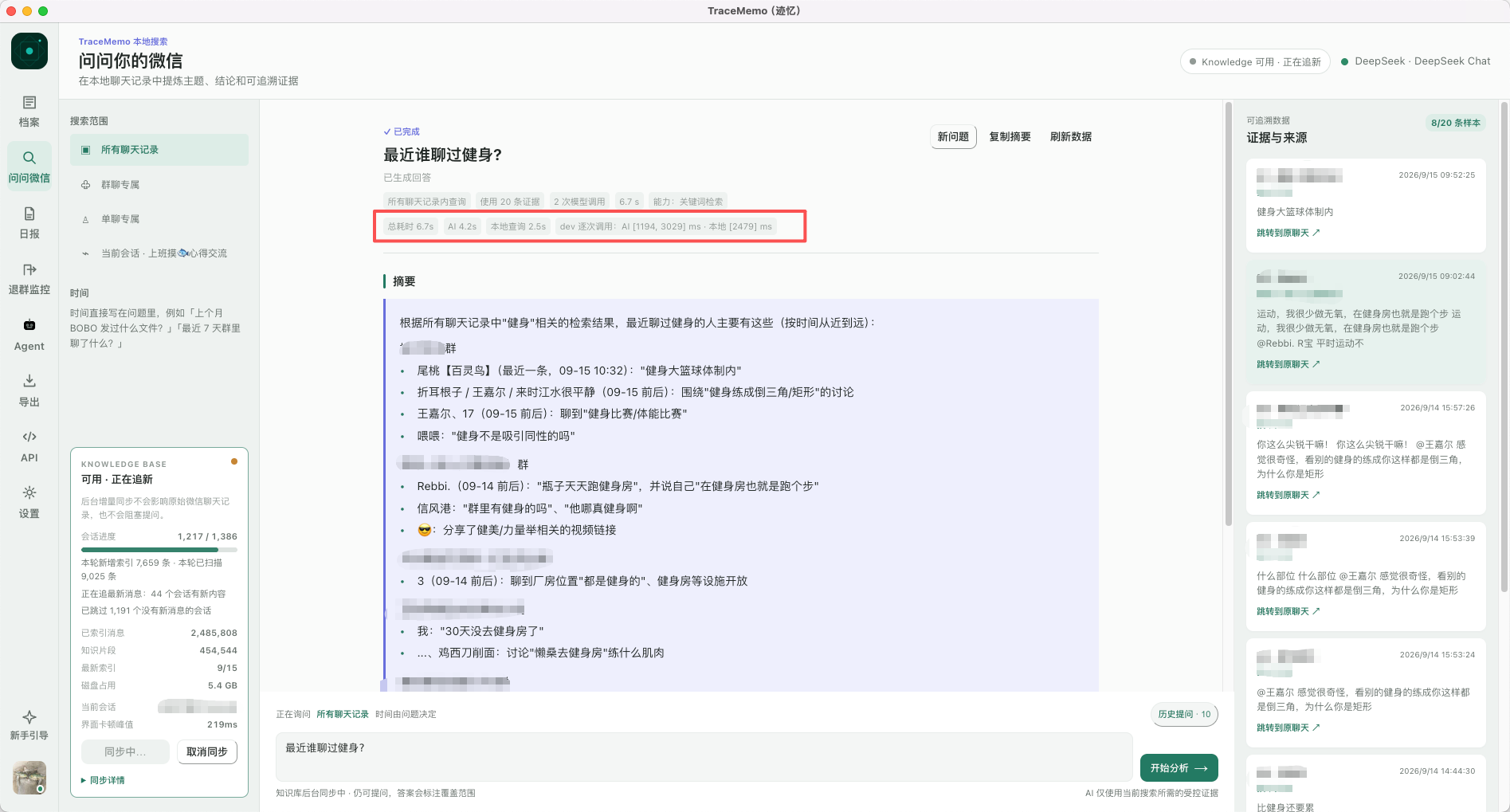This screenshot has height=812, width=1510.
Task: Click the 健身大篮球体制内 evidence text
Action: click(x=1295, y=212)
